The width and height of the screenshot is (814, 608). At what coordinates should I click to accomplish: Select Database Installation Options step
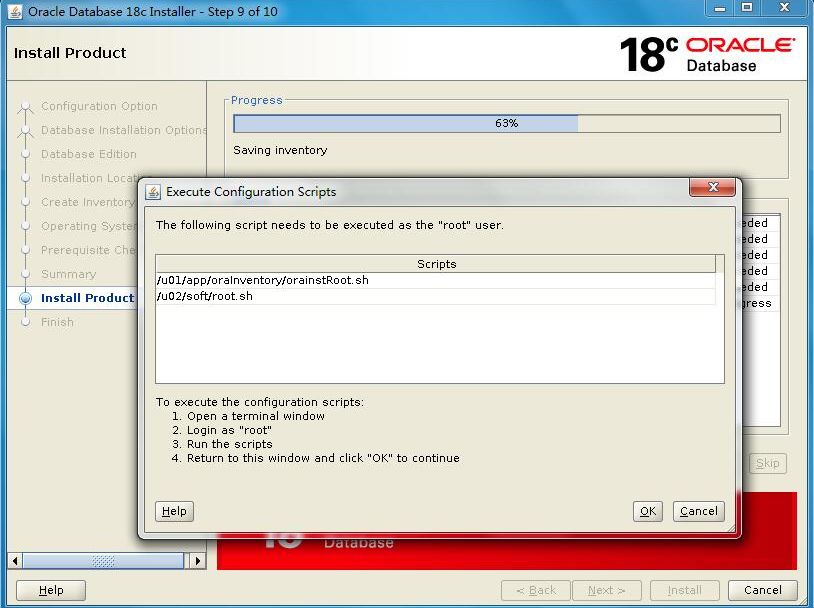click(124, 130)
